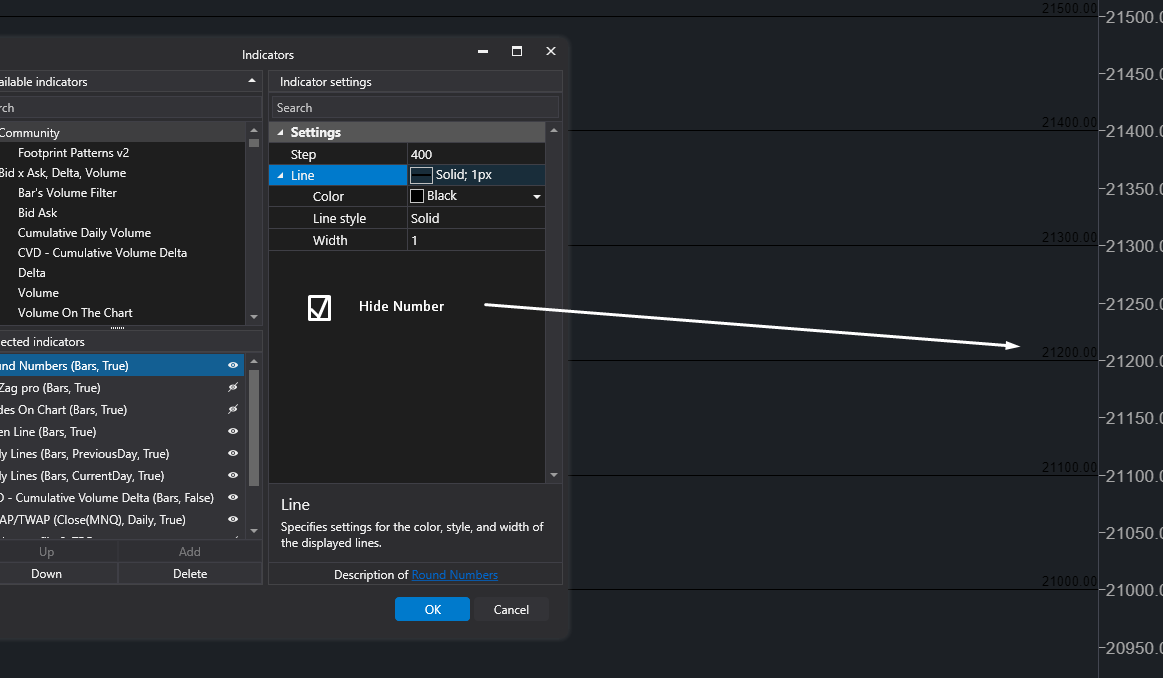Select Round Numbers (Bars, True) in selected indicators

pyautogui.click(x=122, y=366)
